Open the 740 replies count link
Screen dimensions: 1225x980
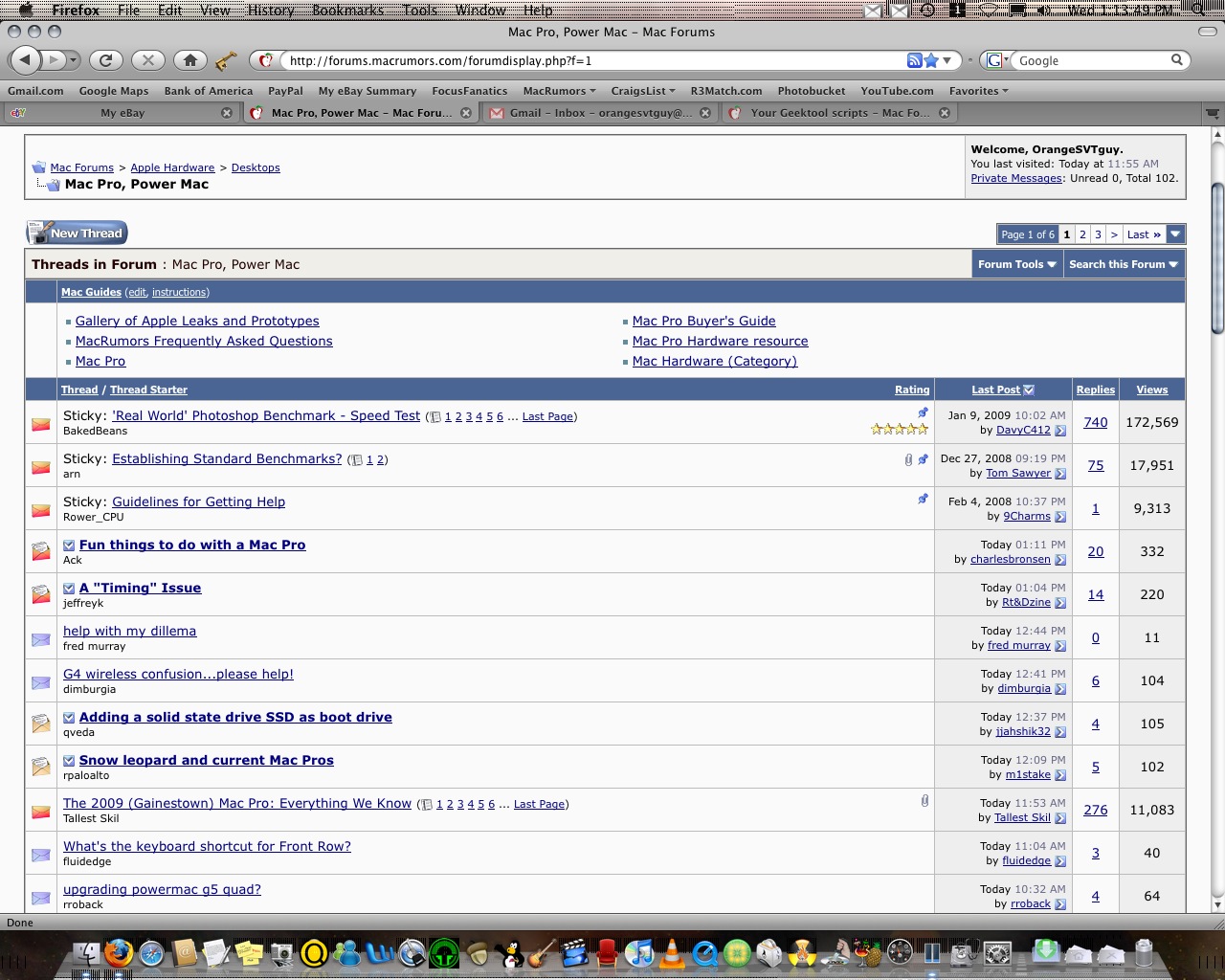(x=1096, y=422)
